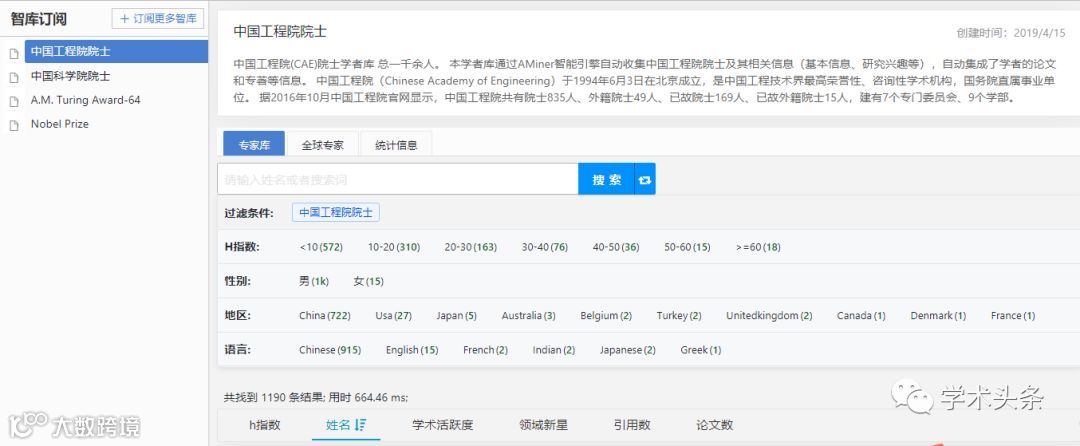
Task: Click the refresh icon beside the search button
Action: (x=645, y=180)
